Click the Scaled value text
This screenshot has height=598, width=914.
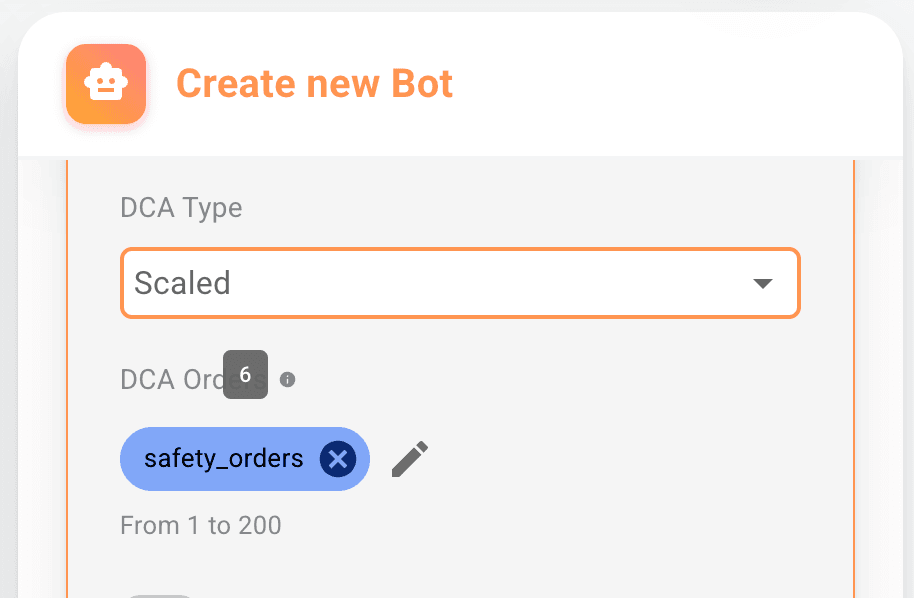click(x=182, y=283)
